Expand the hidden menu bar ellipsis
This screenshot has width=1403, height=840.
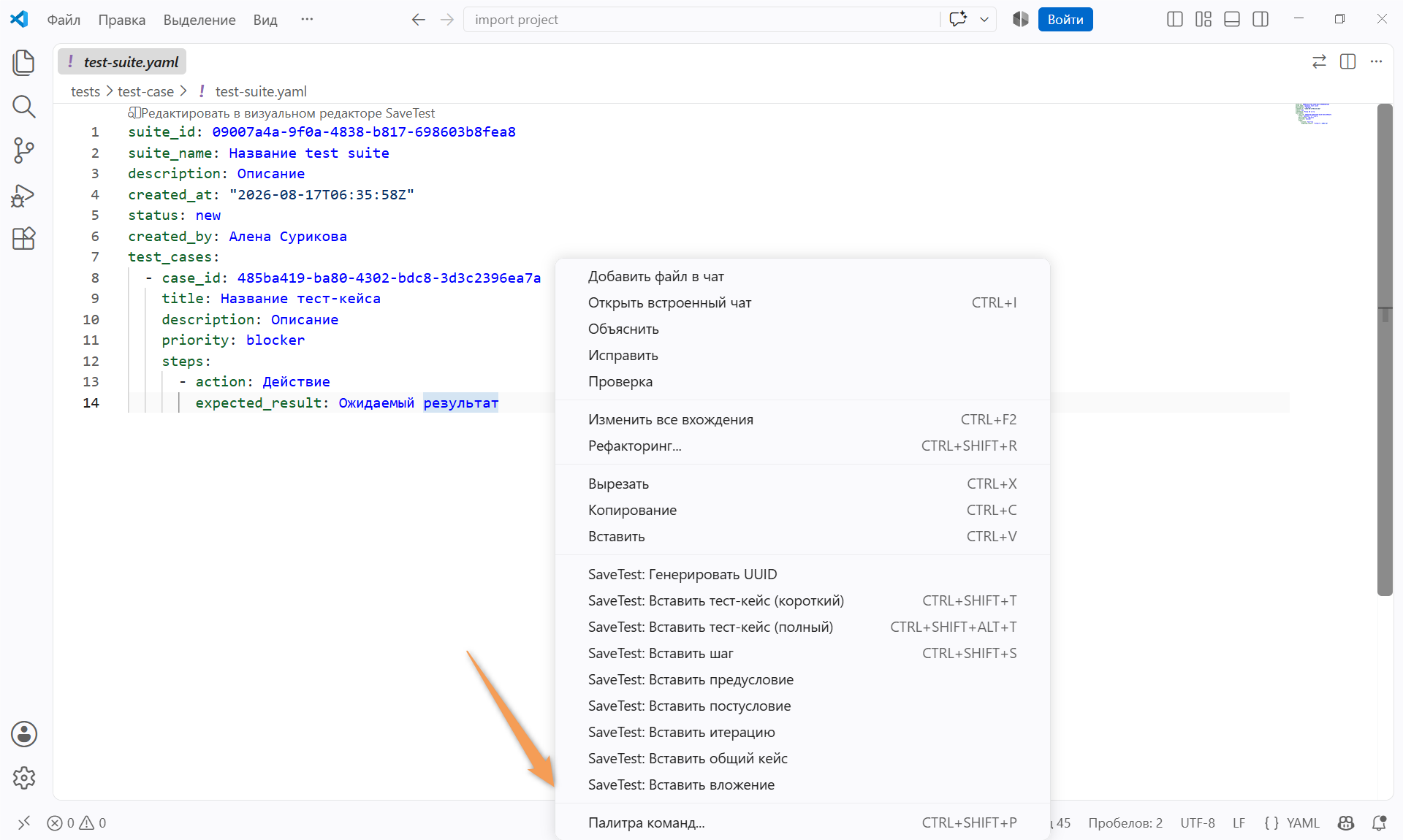coord(307,20)
